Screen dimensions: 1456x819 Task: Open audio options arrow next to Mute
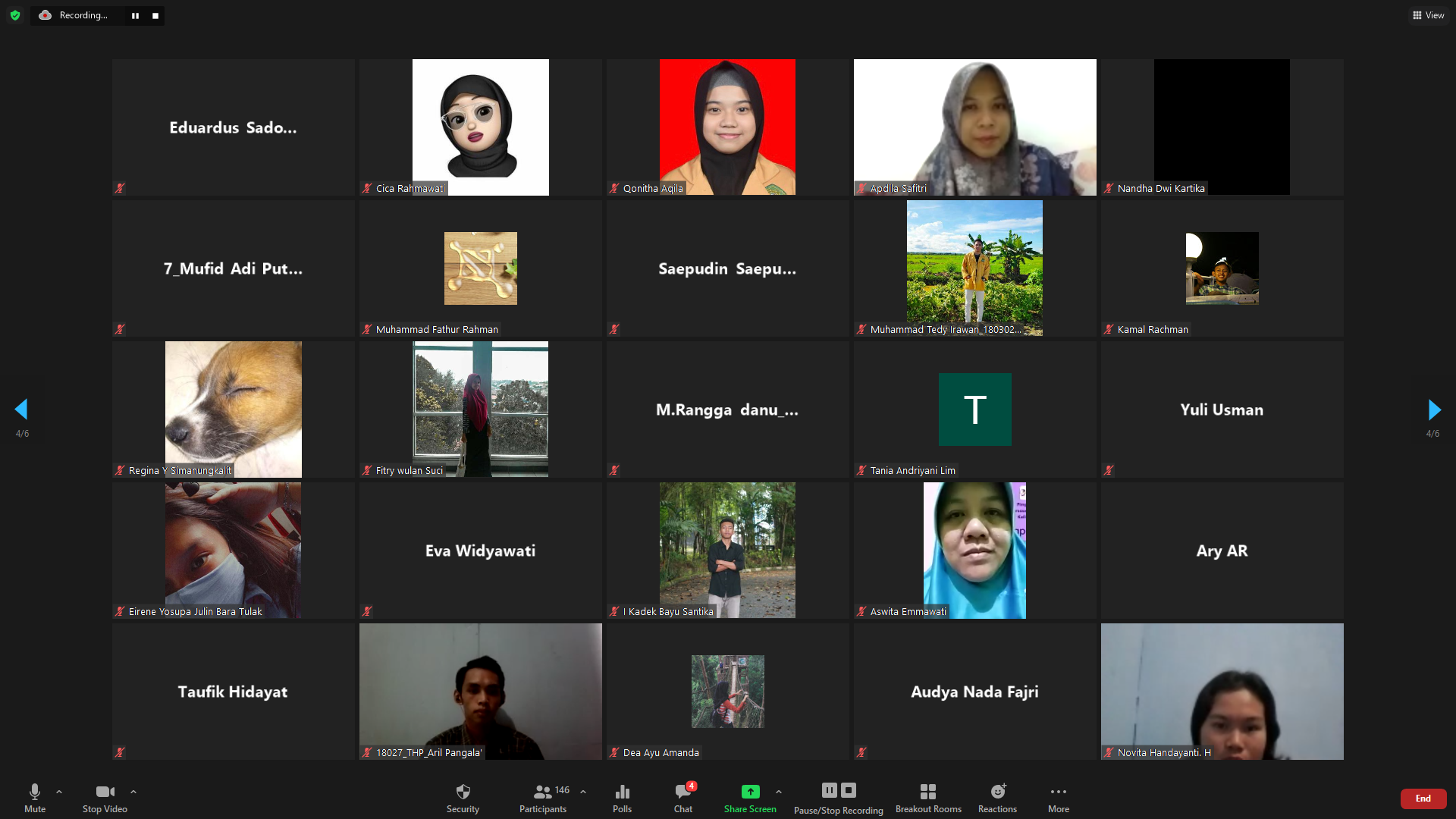pos(59,792)
